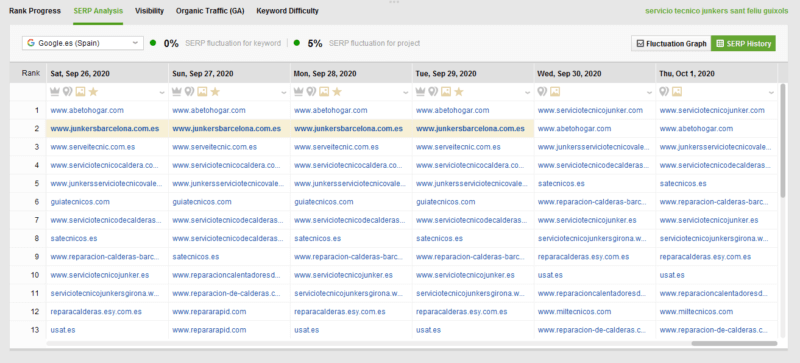
Task: Click guiatecnicos.com under Sun, Sep 27
Action: point(202,202)
